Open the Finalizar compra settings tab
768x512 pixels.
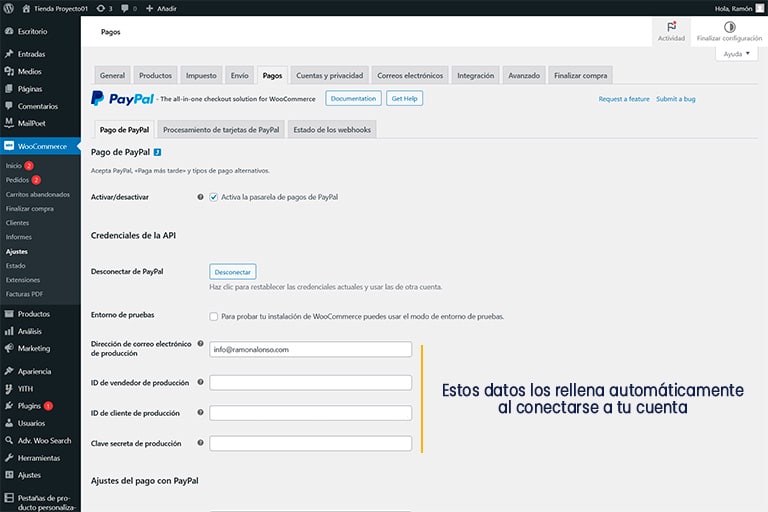pyautogui.click(x=580, y=75)
